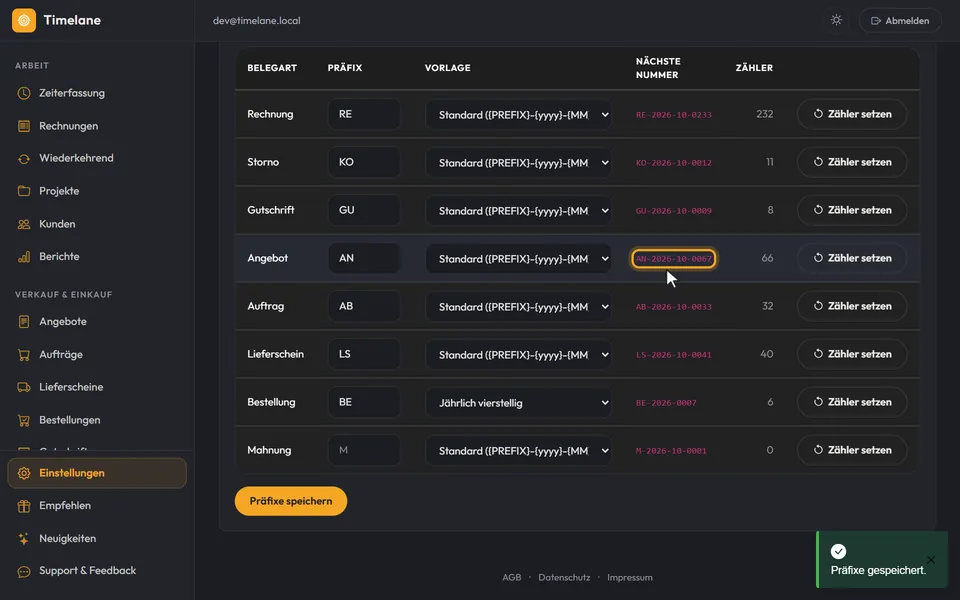This screenshot has width=960, height=600.
Task: Click the Aufträge shopping cart icon
Action: (x=24, y=354)
